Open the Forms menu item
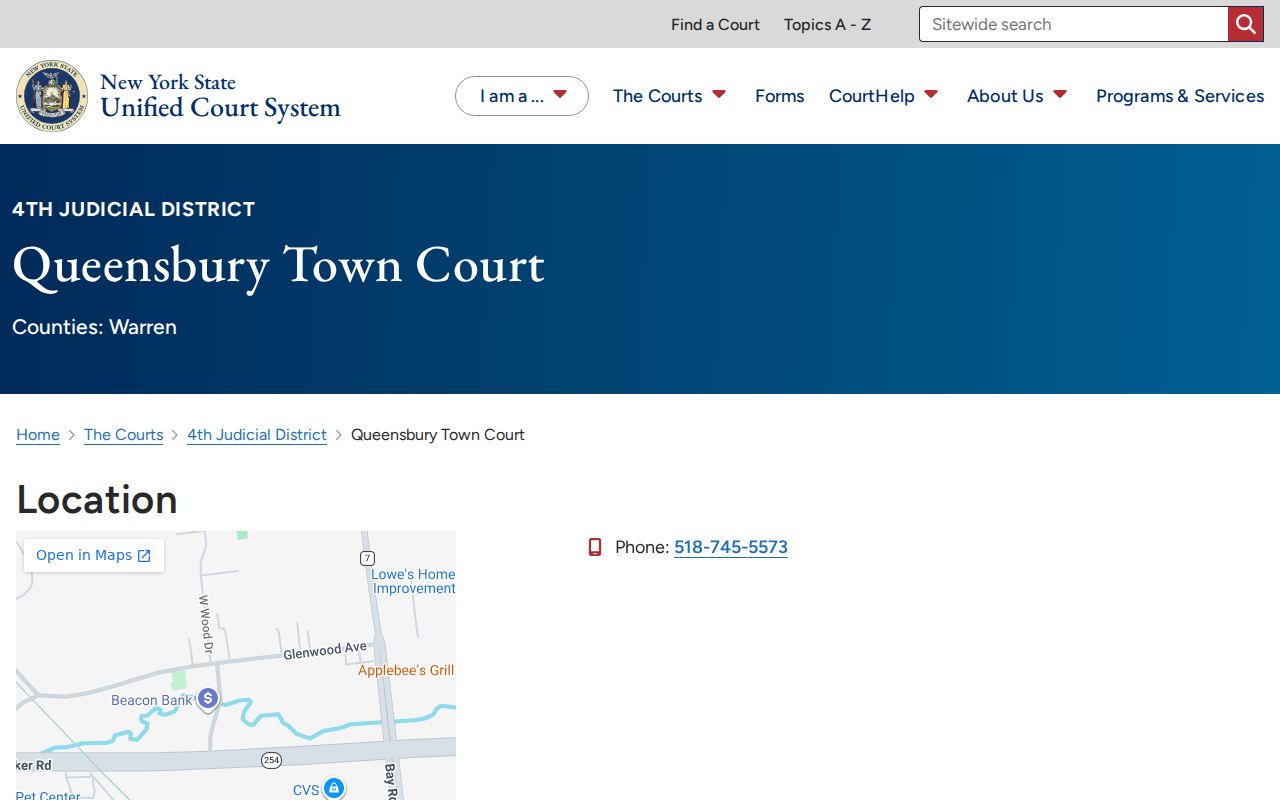1280x800 pixels. click(780, 96)
